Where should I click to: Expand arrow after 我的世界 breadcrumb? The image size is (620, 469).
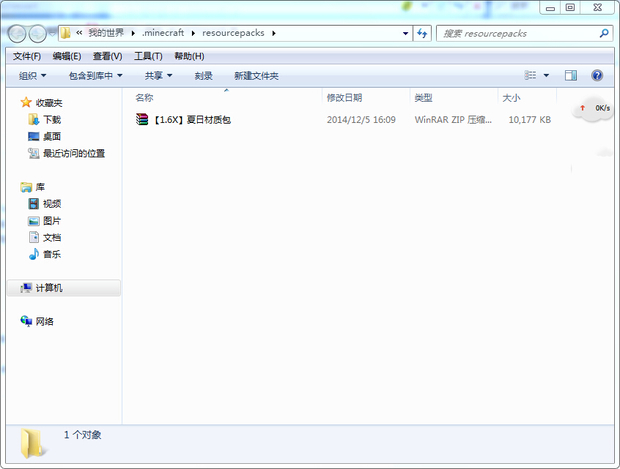point(133,33)
